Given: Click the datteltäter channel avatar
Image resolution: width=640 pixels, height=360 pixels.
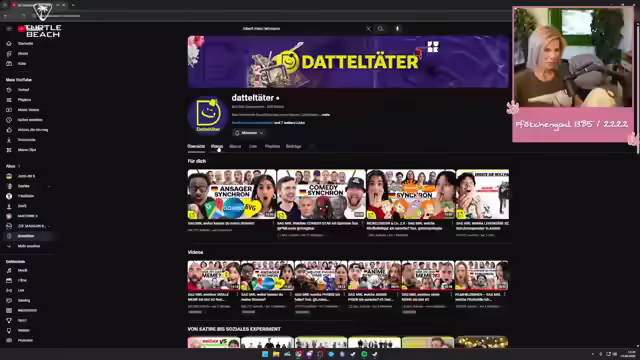Looking at the screenshot, I should tap(208, 115).
